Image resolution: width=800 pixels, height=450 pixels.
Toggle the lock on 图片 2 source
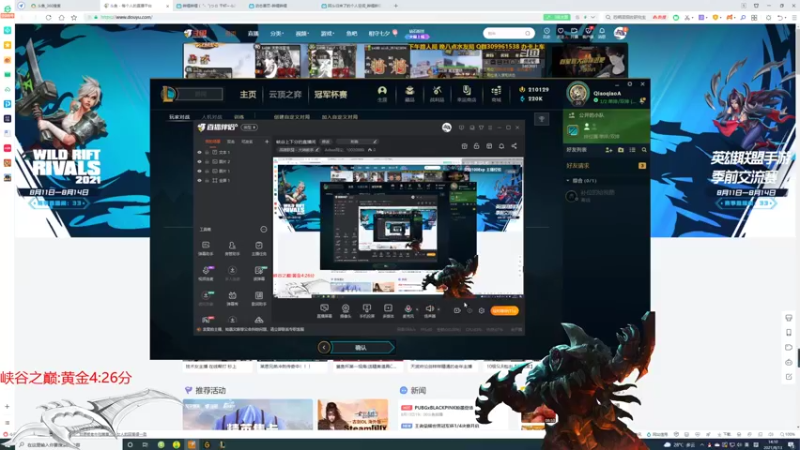pyautogui.click(x=207, y=161)
